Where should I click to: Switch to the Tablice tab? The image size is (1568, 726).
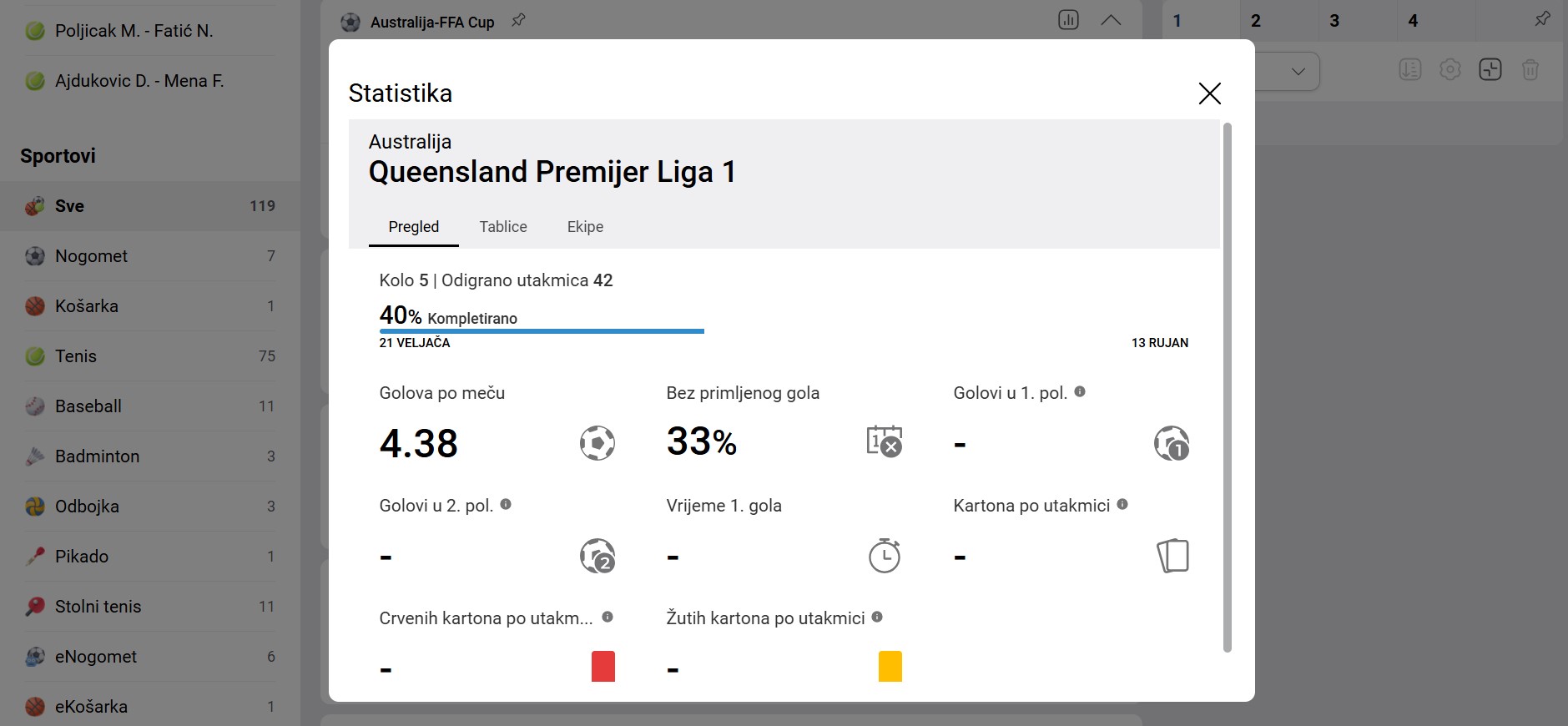click(x=503, y=227)
